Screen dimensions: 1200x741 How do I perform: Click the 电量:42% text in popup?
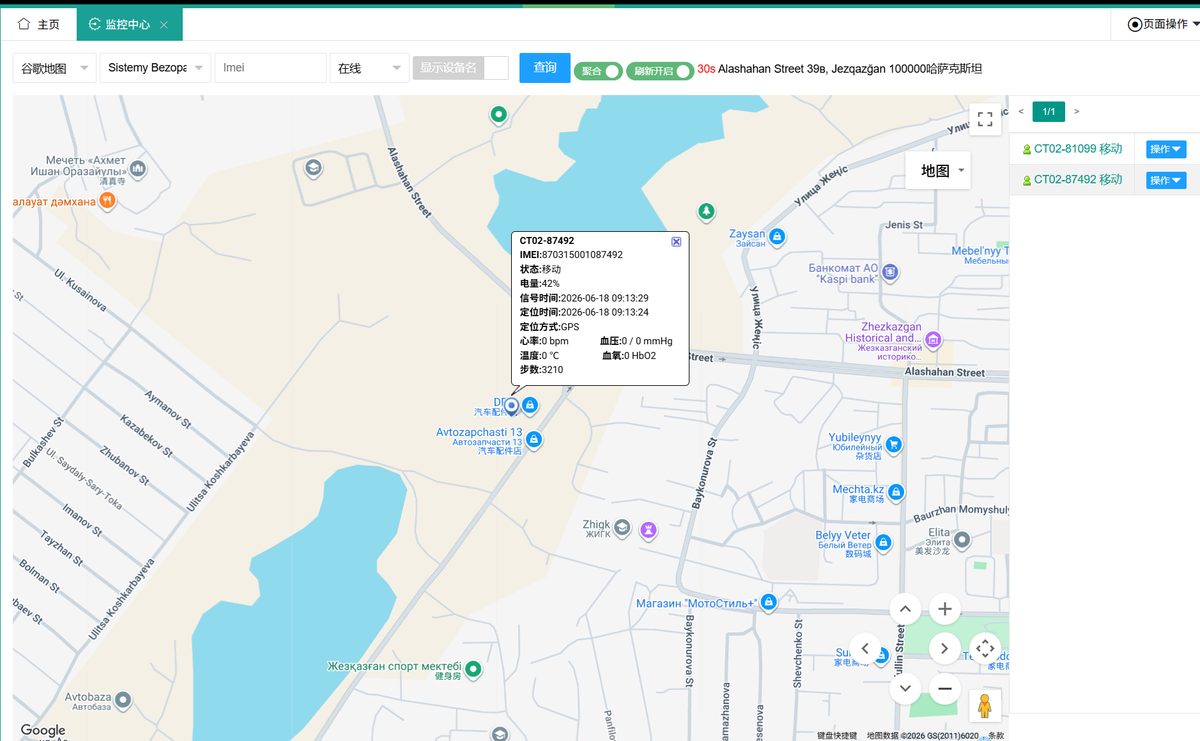tap(540, 284)
